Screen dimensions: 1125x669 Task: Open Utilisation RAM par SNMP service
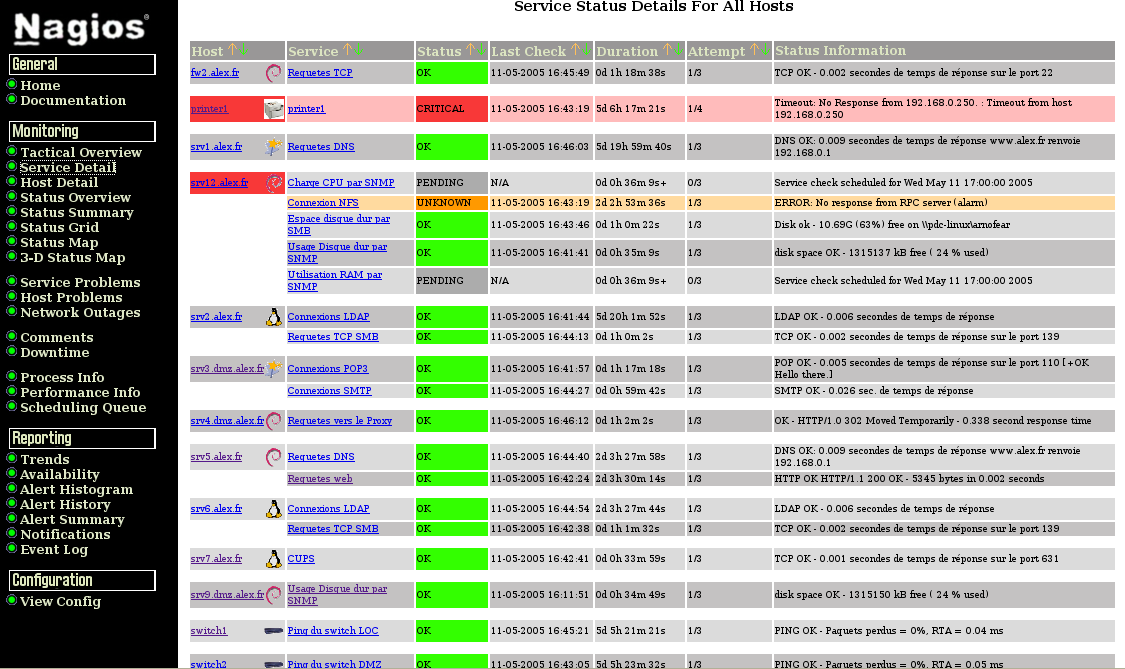coord(334,281)
